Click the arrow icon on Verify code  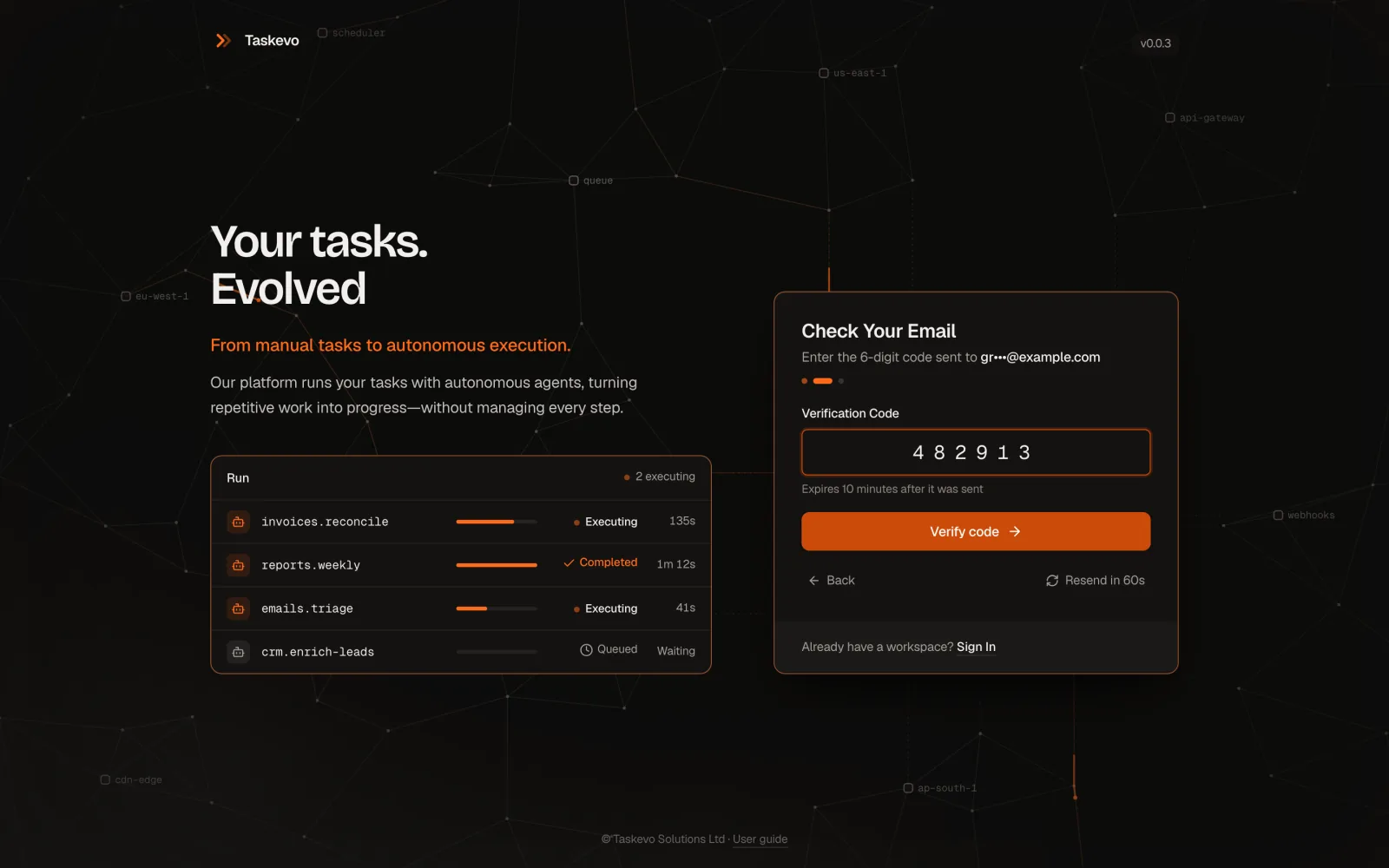pyautogui.click(x=1015, y=531)
